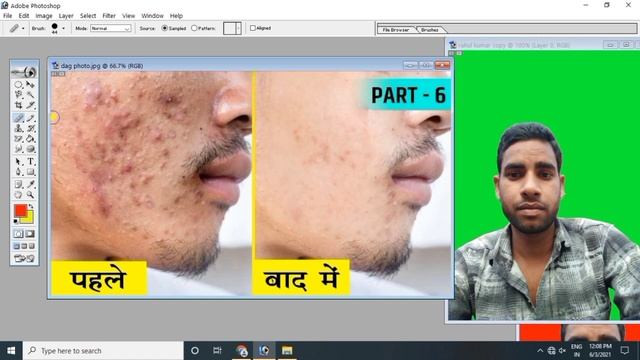
Task: Open the Image menu
Action: point(44,16)
